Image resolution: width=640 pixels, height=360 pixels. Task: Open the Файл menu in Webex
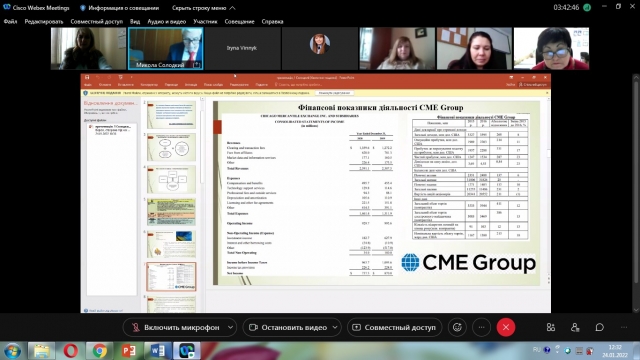point(10,21)
